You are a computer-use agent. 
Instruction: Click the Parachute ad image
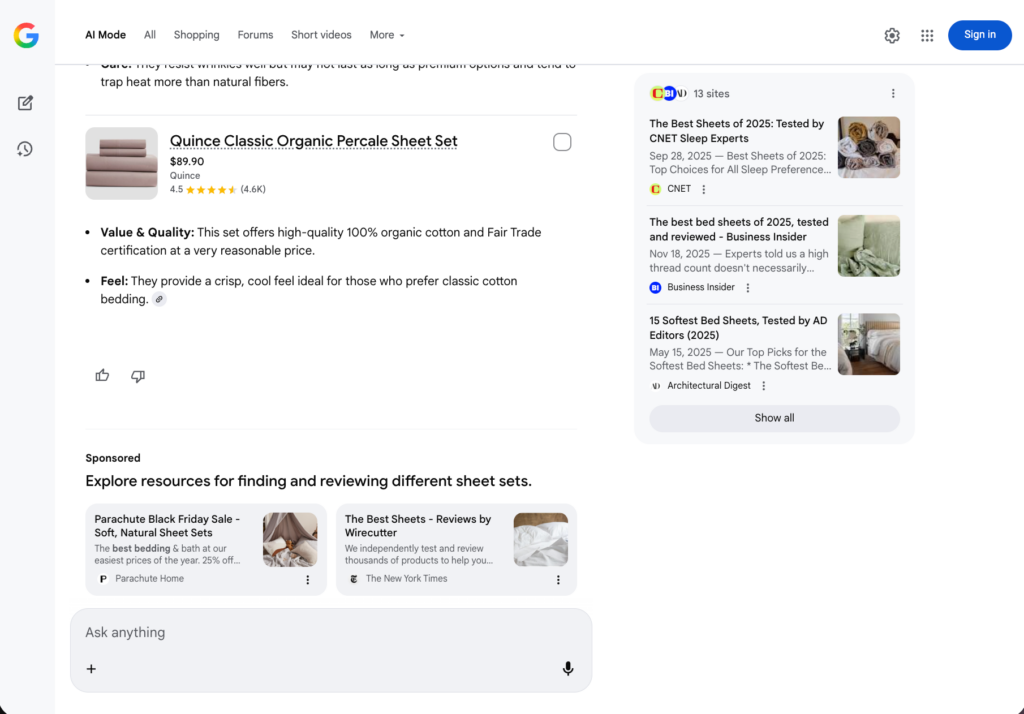click(290, 540)
